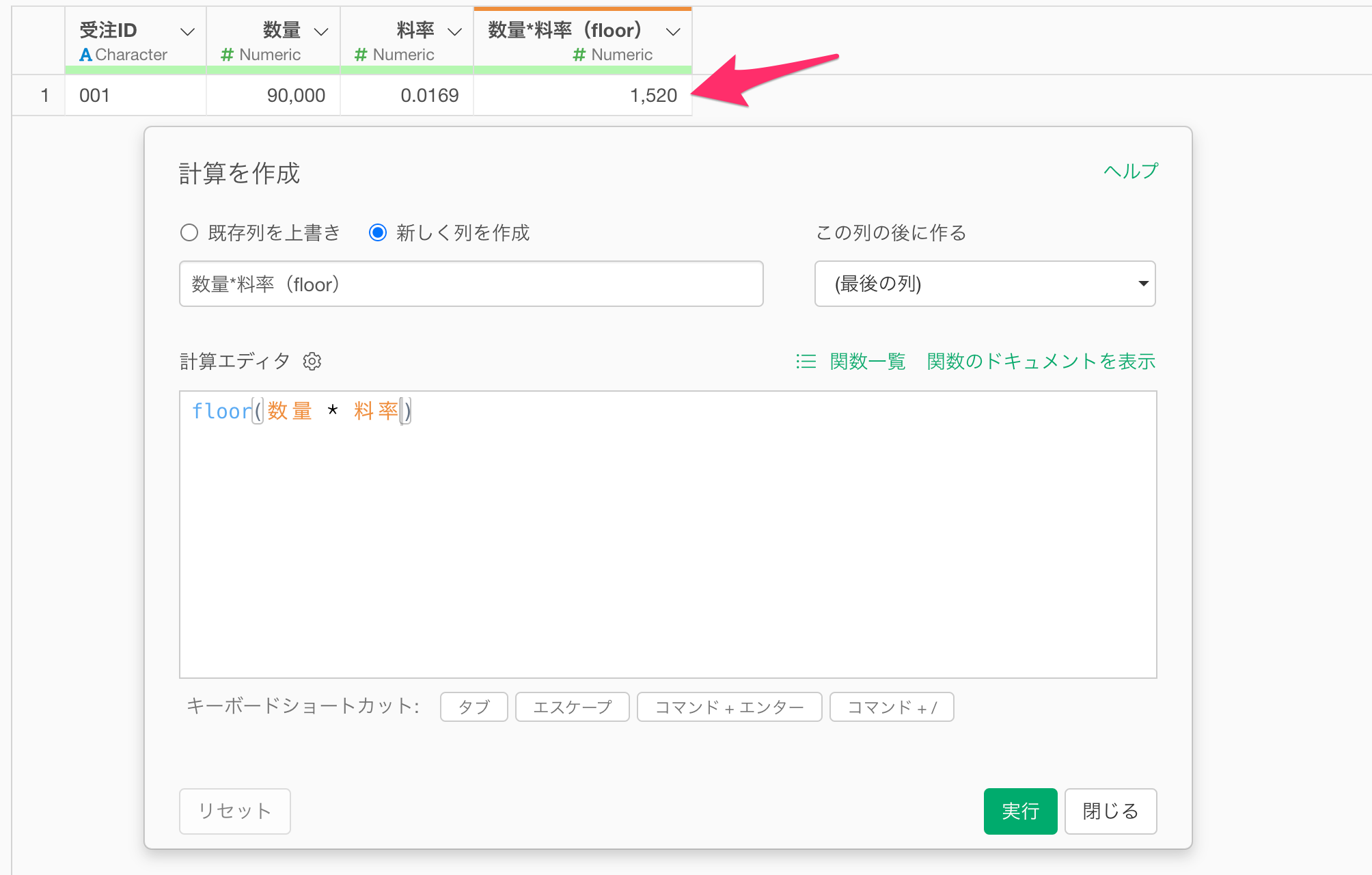
Task: Click the function list icon
Action: 806,361
